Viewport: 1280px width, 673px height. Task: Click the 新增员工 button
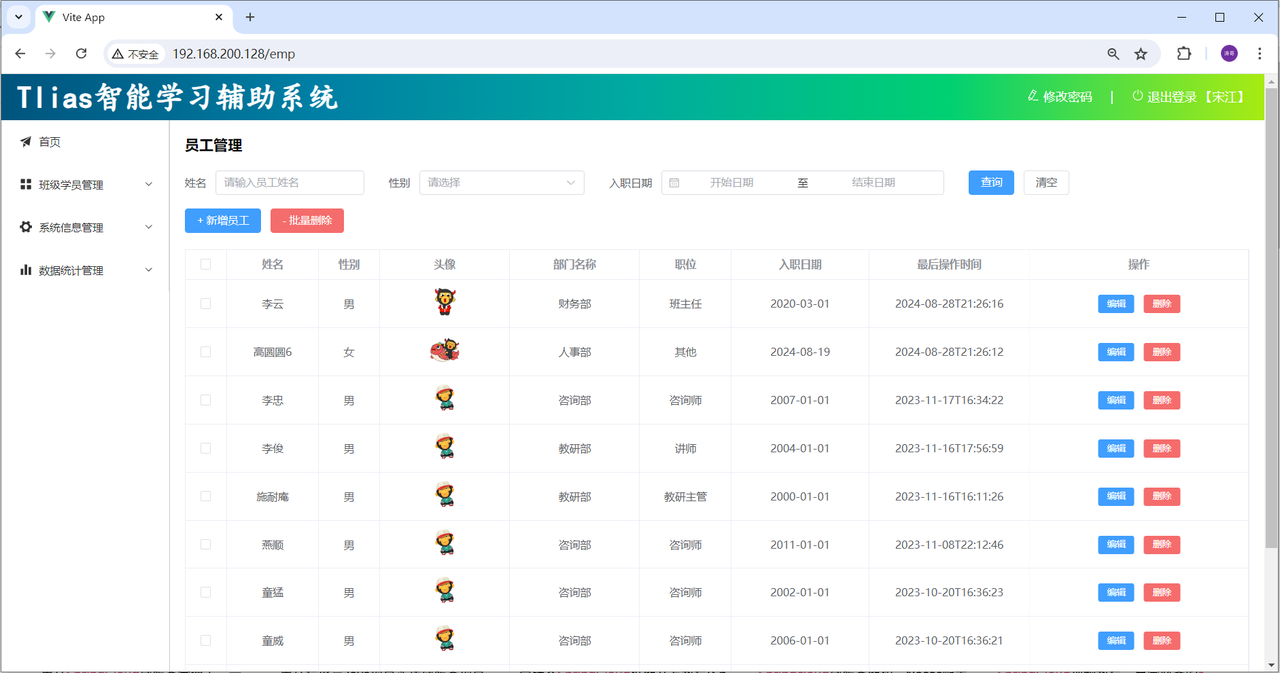223,220
